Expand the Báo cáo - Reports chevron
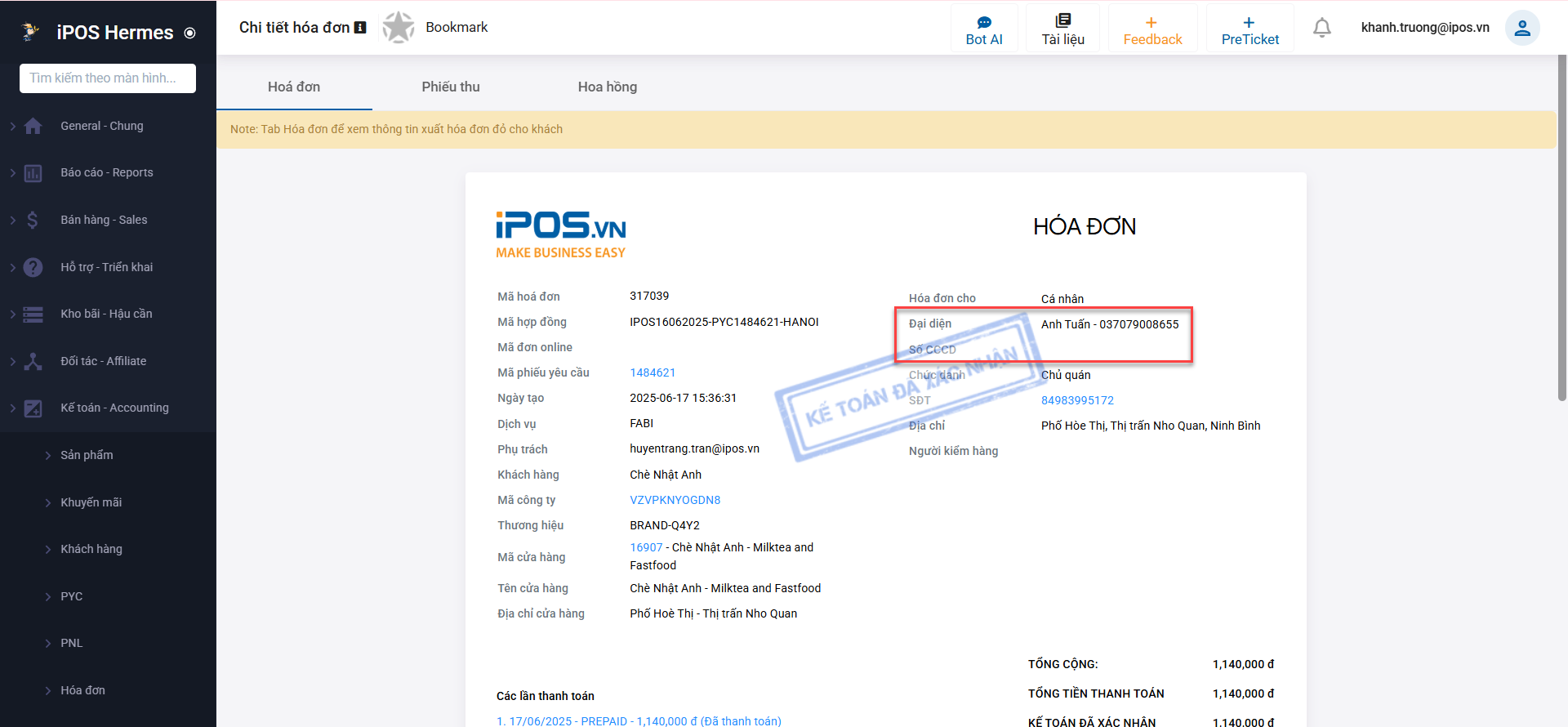Viewport: 1568px width, 727px height. pos(13,173)
